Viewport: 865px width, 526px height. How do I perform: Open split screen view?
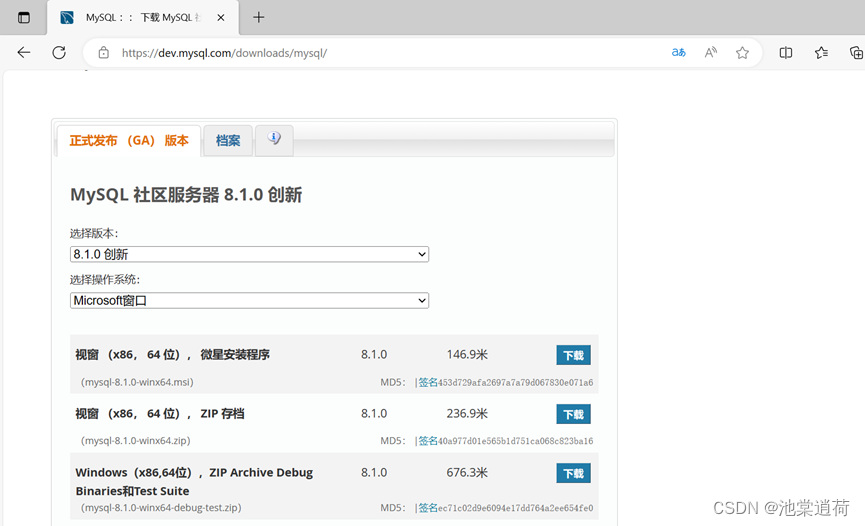(x=786, y=53)
